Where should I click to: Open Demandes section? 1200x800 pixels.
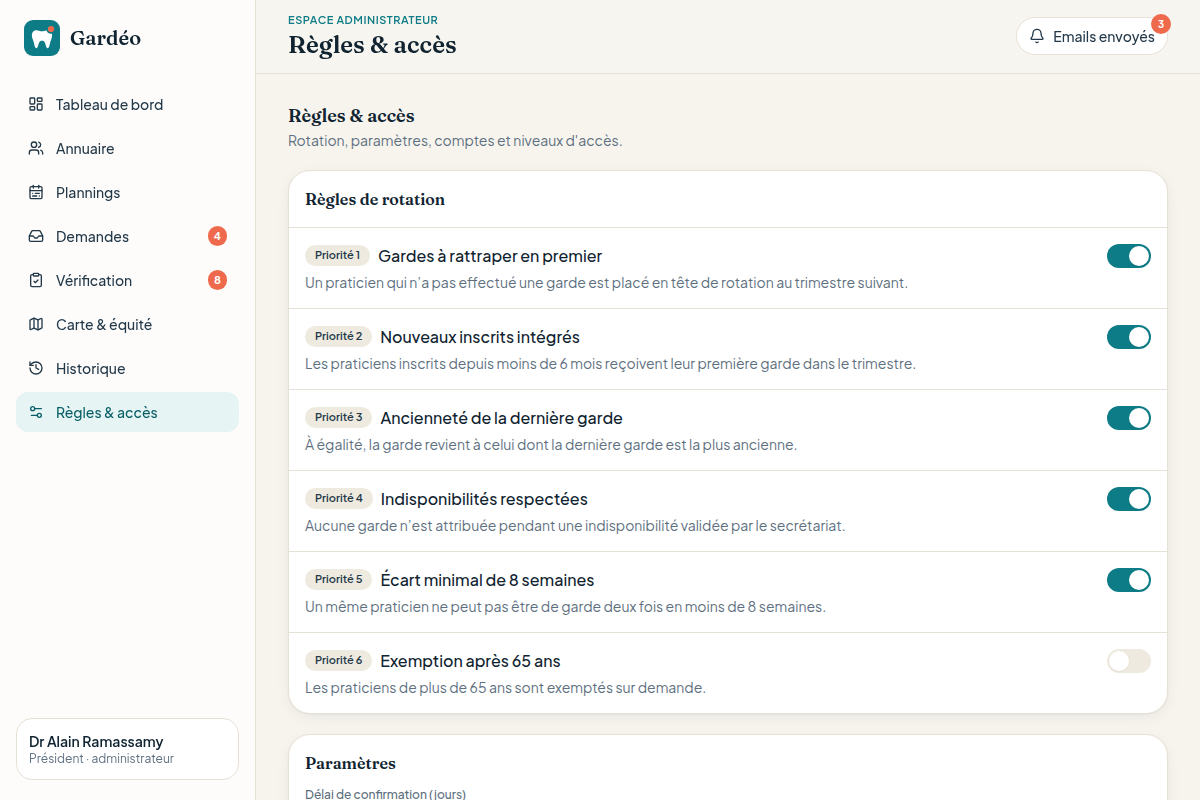tap(127, 236)
